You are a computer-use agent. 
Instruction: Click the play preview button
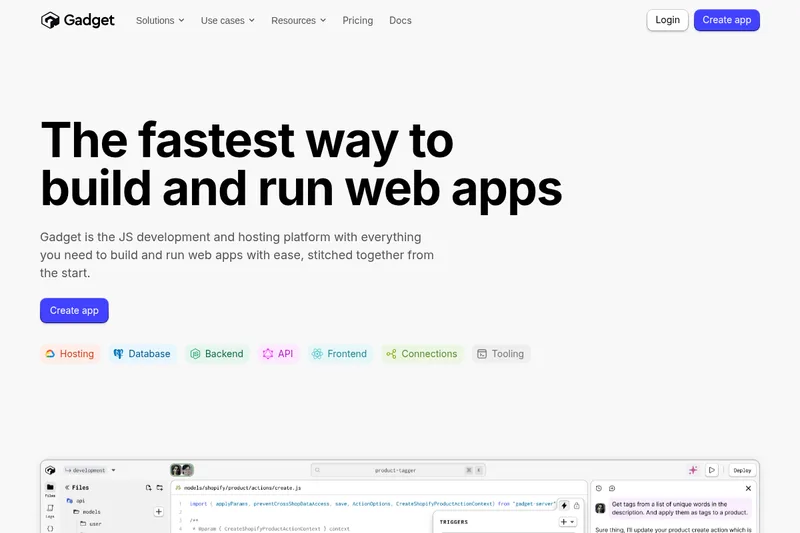click(712, 470)
